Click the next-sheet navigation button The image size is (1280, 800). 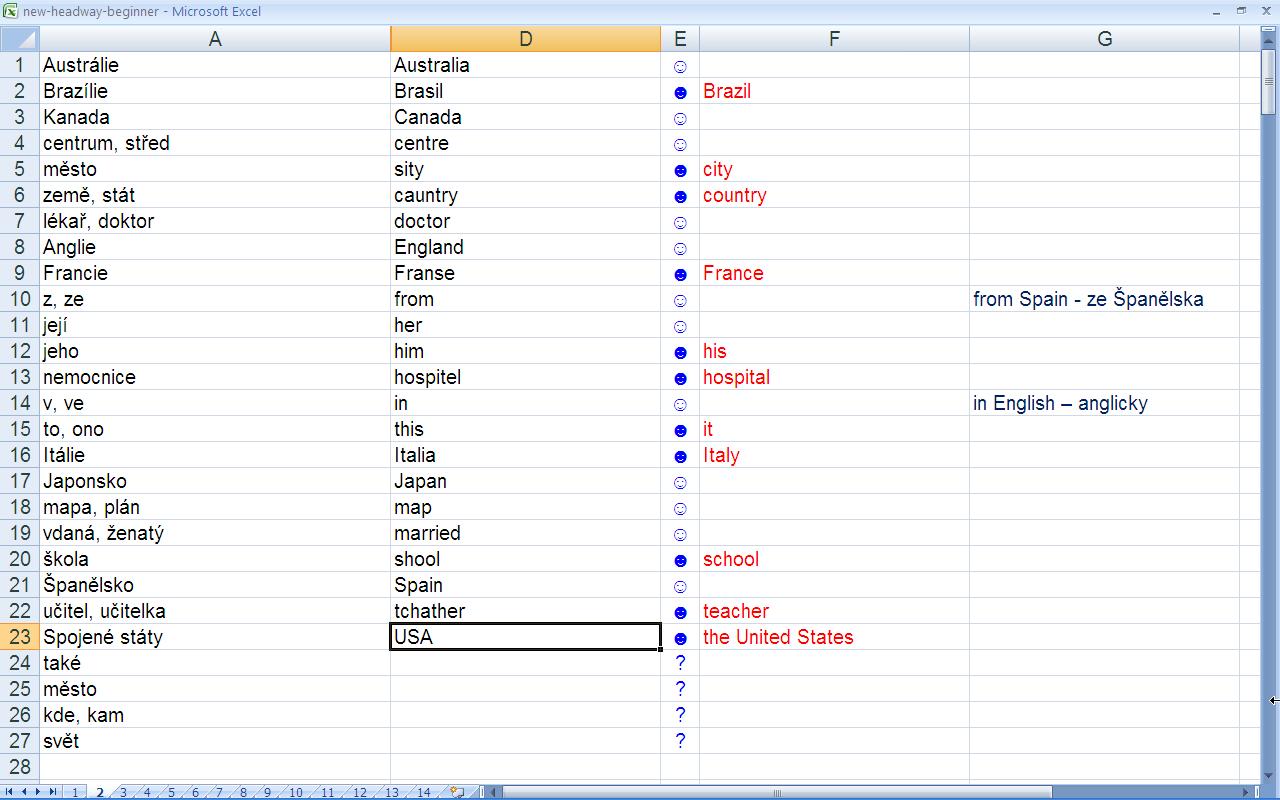40,791
